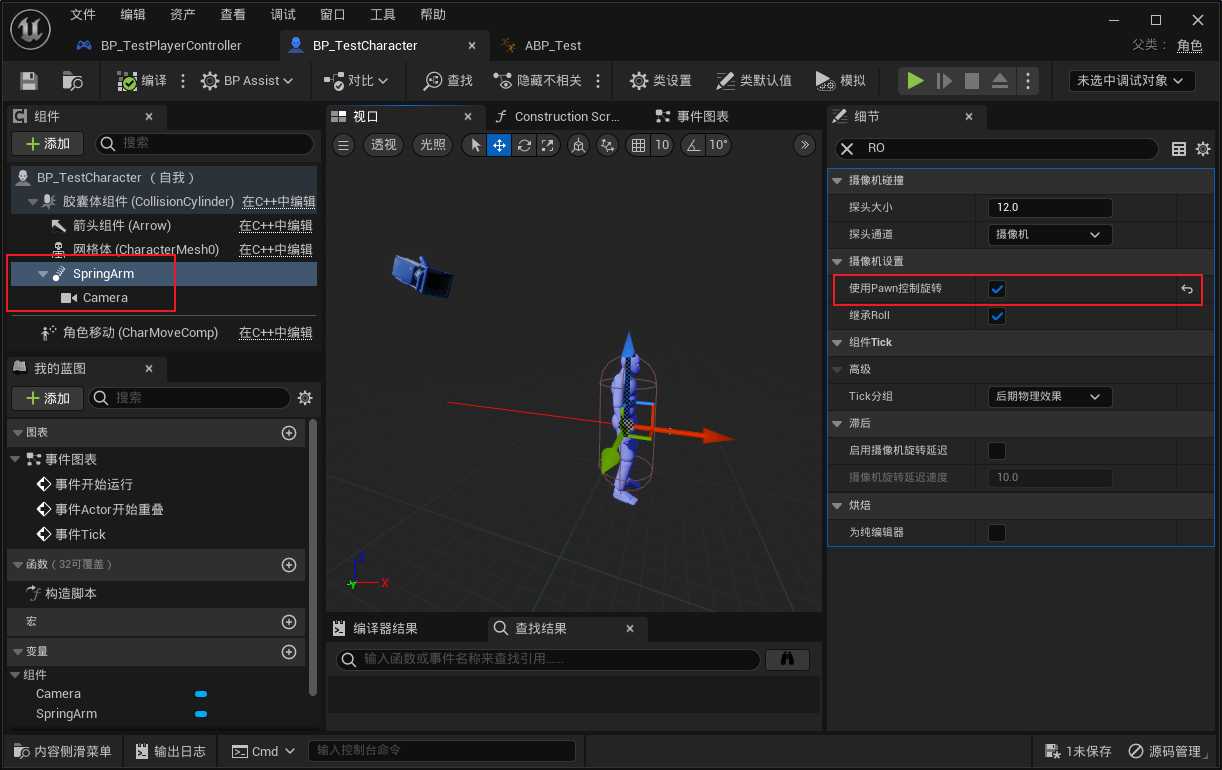Screen dimensions: 1222x770
Task: Open the 探头通道 dropdown set to 摄像机
Action: [1049, 235]
